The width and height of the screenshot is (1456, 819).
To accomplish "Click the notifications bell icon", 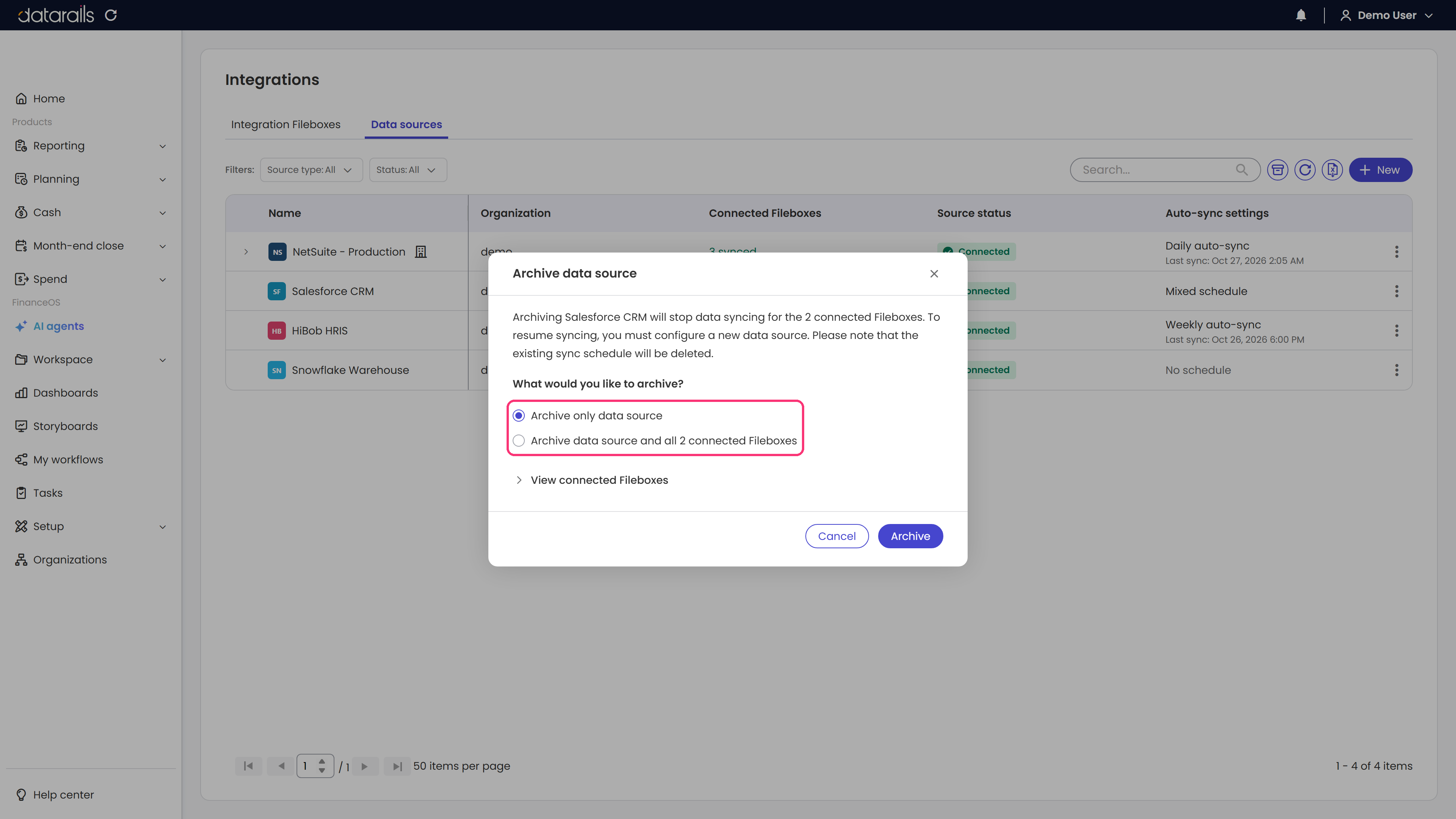I will [x=1301, y=15].
